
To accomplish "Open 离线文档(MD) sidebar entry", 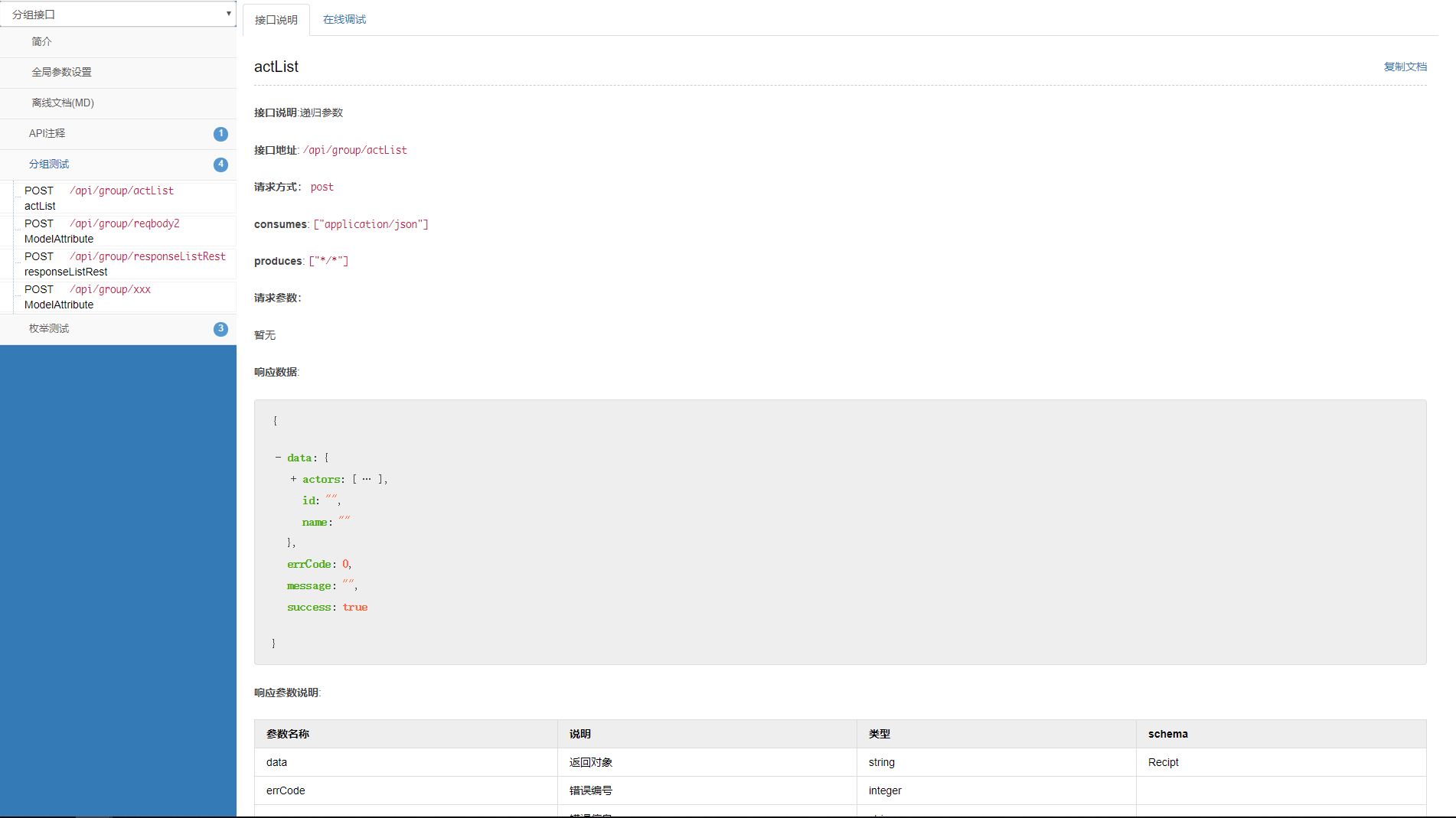I will tap(118, 103).
